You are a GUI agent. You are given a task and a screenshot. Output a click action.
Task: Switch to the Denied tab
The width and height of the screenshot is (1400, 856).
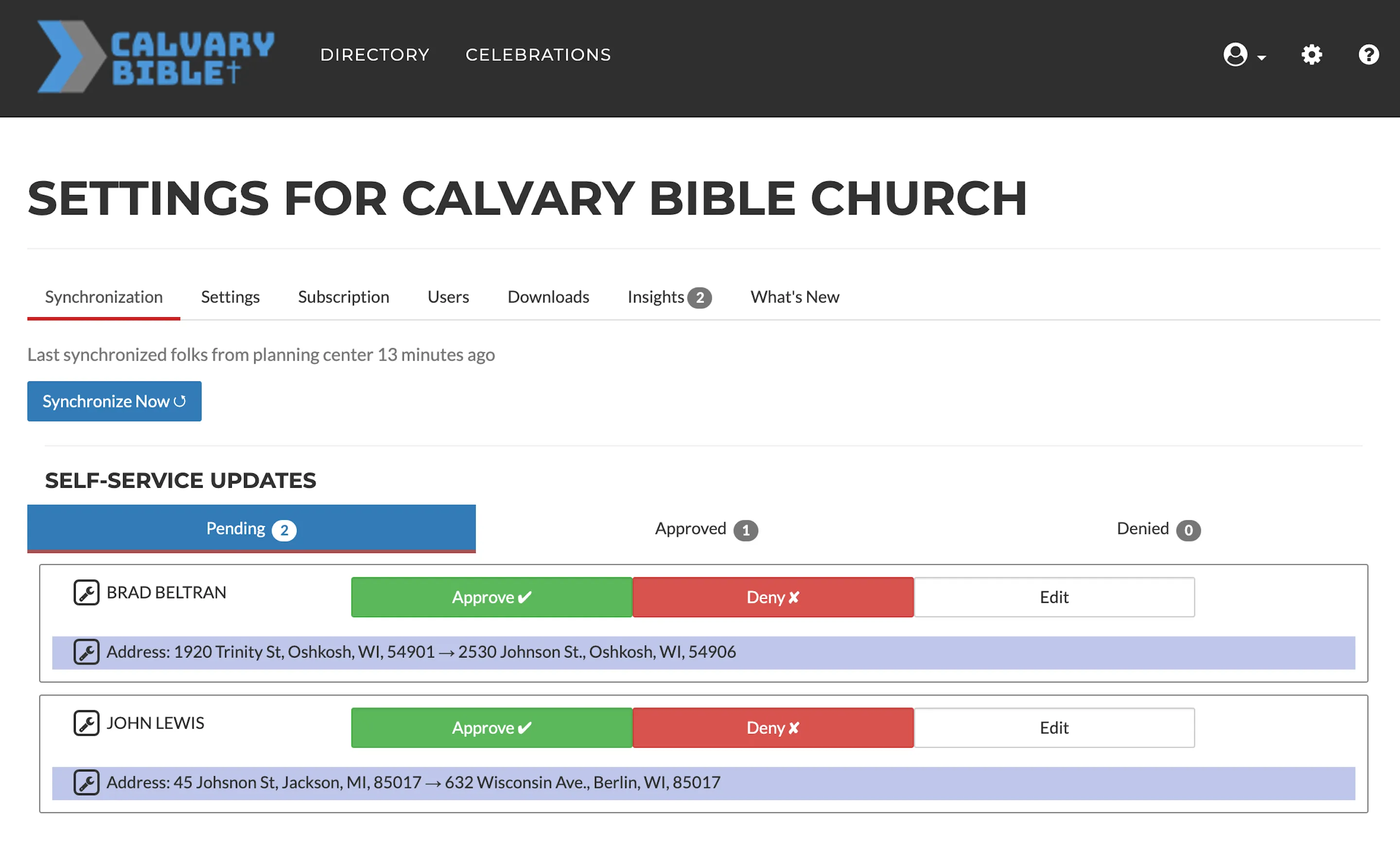[1157, 528]
